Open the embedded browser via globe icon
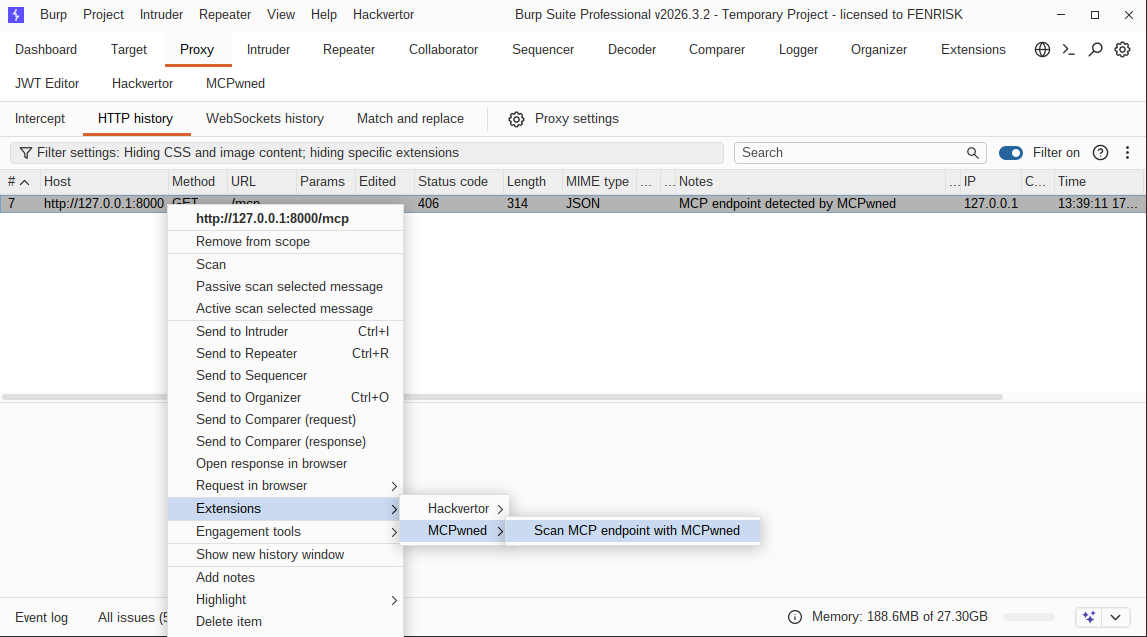This screenshot has height=637, width=1147. point(1042,49)
